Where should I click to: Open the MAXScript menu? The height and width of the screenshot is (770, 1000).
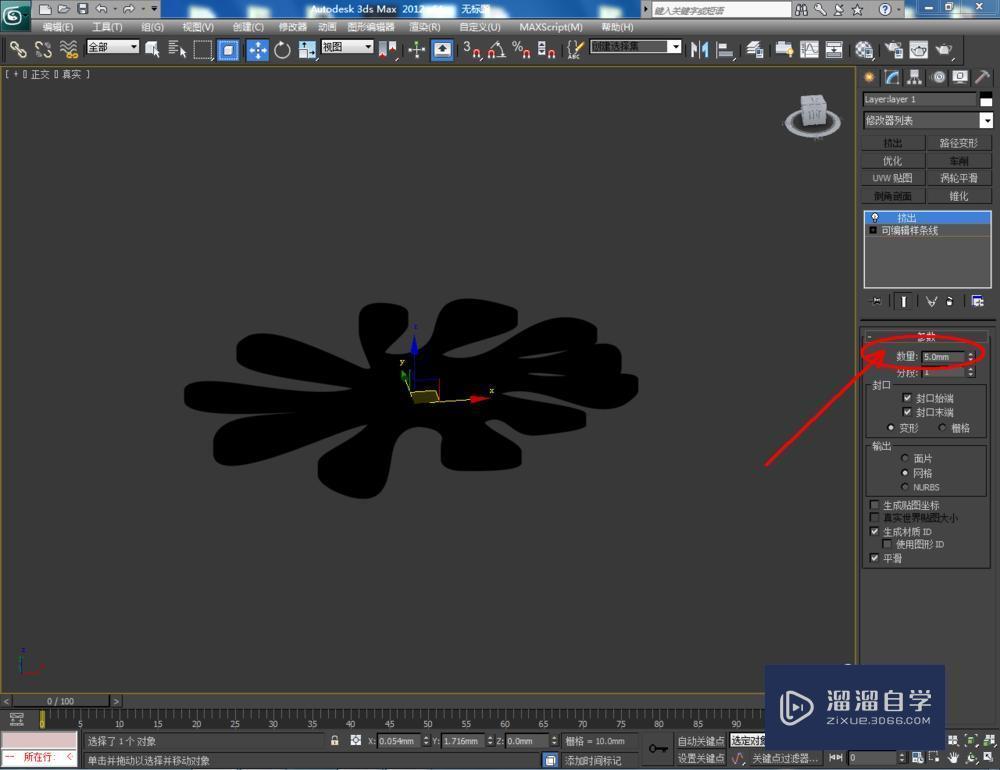549,27
